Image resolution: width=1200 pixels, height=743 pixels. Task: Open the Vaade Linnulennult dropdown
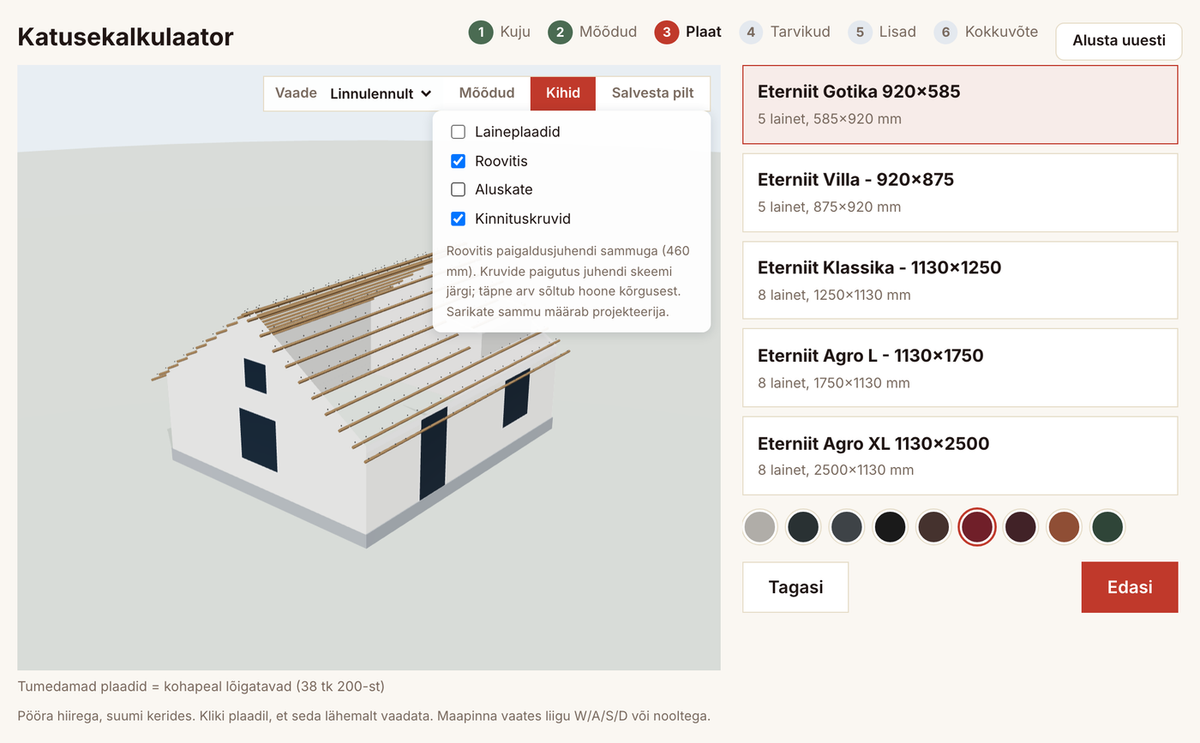coord(381,93)
